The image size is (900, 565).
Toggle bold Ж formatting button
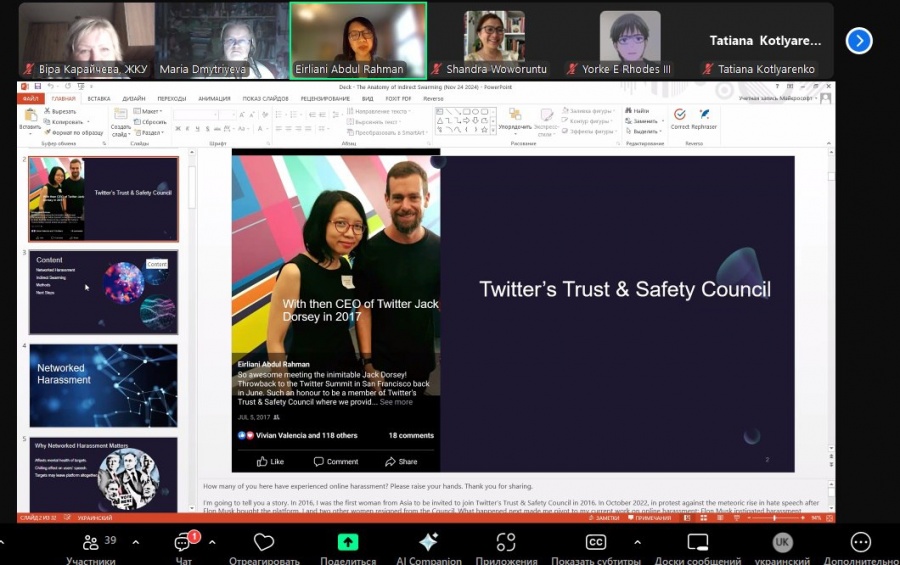point(178,129)
